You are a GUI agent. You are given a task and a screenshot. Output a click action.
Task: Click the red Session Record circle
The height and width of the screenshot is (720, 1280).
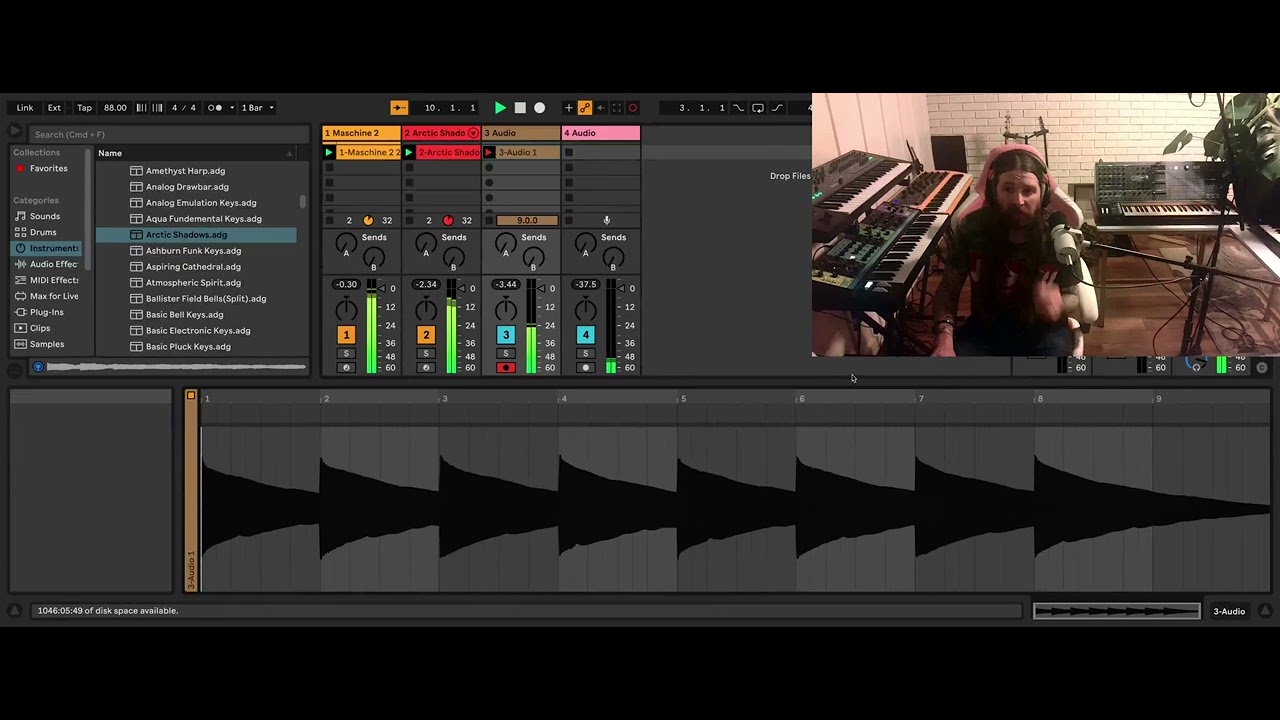click(x=632, y=108)
